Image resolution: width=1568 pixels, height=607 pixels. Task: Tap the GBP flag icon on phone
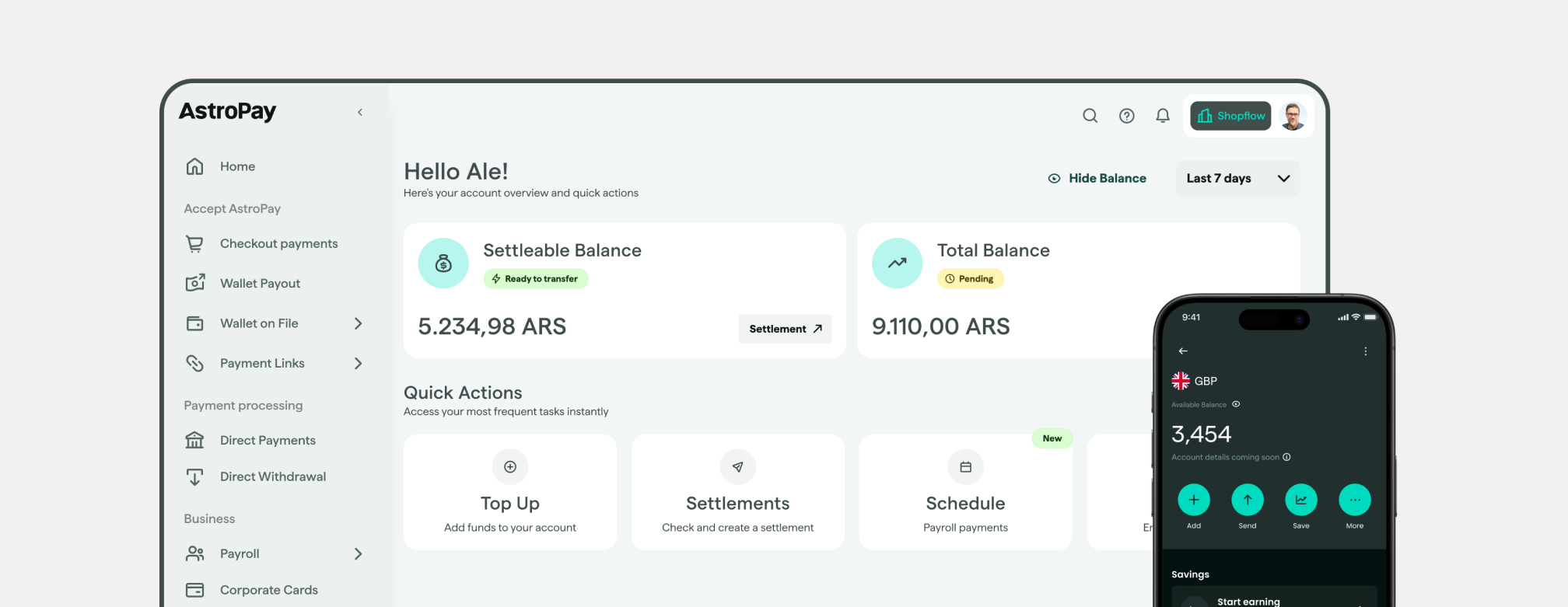pos(1181,381)
